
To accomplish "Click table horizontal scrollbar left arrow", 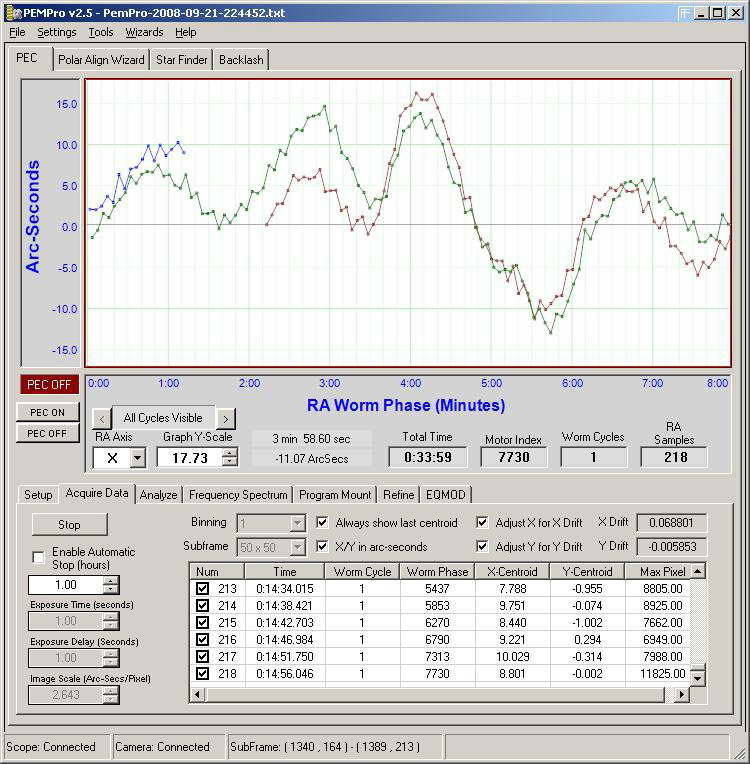I will pos(197,694).
